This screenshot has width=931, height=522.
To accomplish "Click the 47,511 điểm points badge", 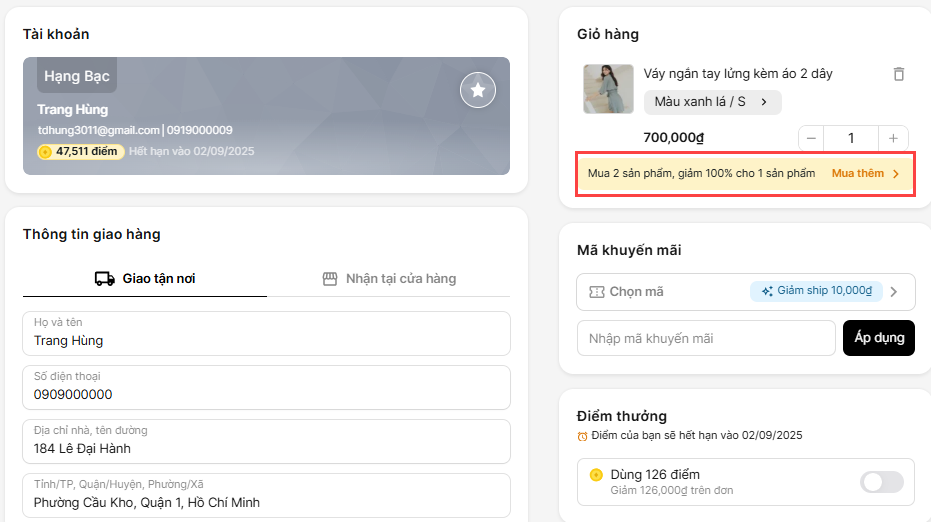I will click(x=80, y=151).
